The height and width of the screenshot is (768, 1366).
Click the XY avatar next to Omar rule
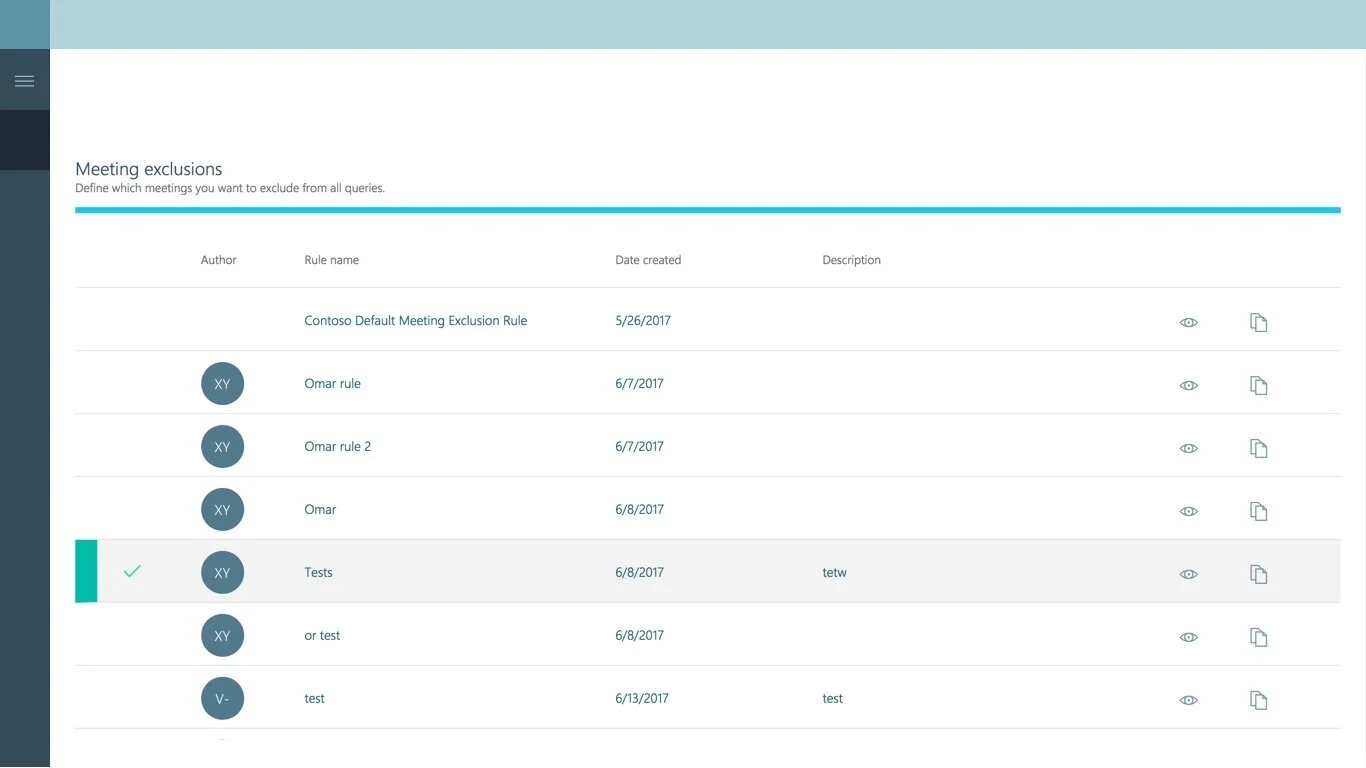222,383
